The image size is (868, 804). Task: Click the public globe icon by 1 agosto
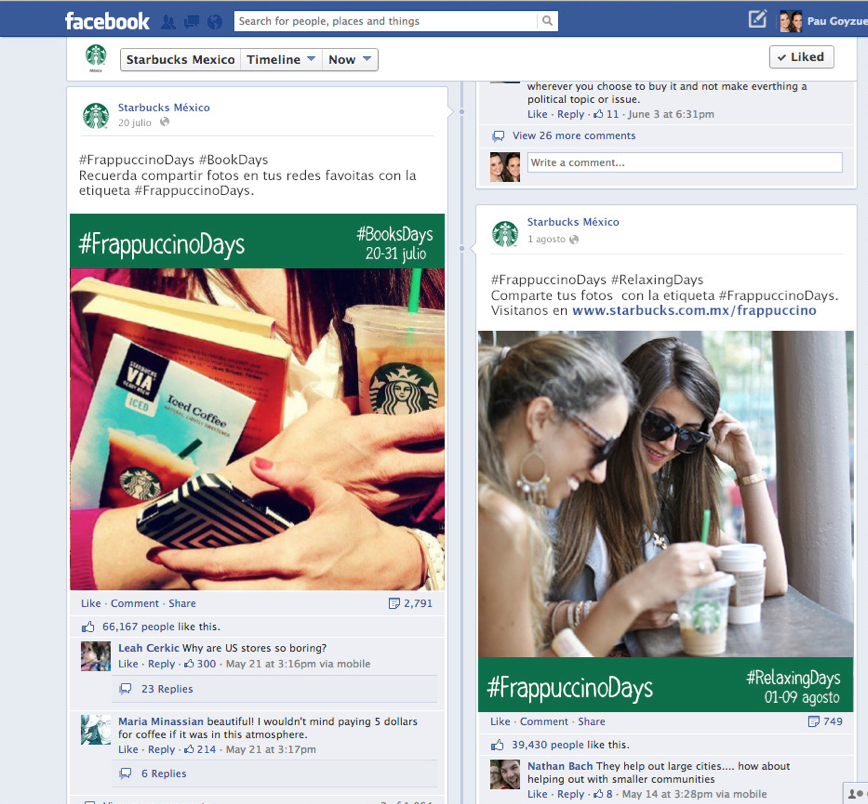pos(574,239)
